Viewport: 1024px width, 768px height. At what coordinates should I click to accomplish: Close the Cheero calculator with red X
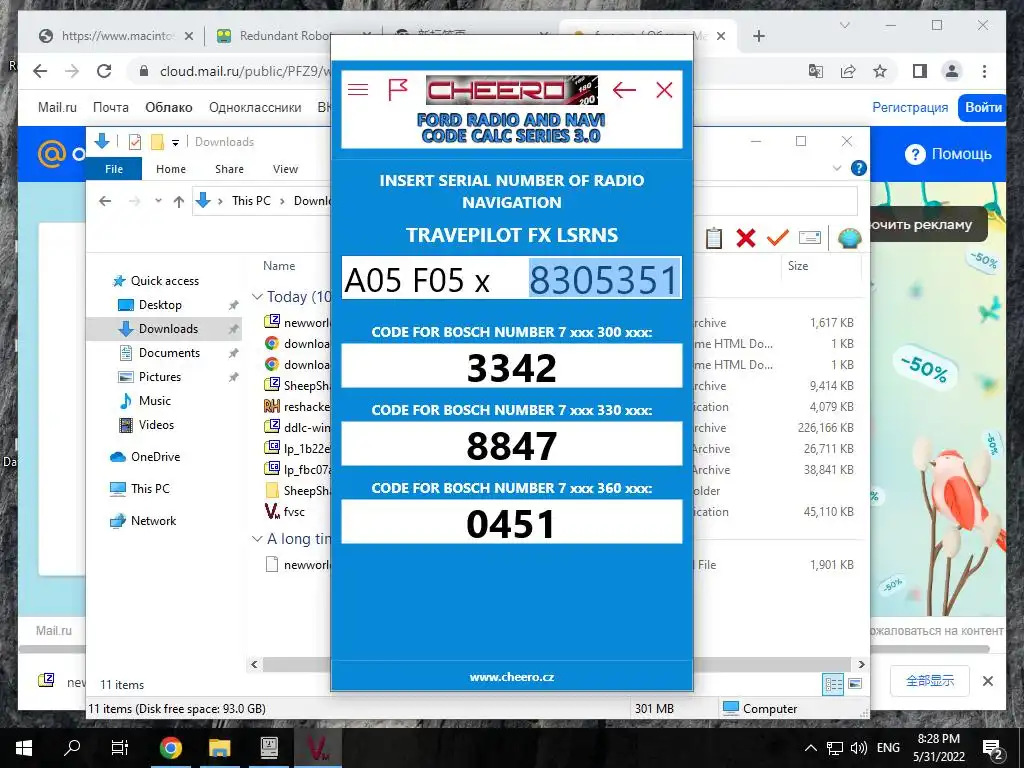pos(664,90)
